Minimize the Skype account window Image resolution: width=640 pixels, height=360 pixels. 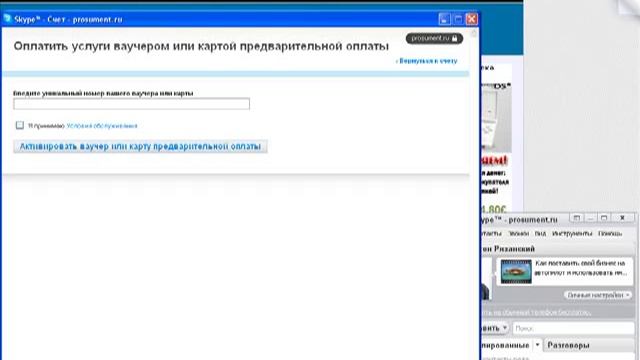(x=444, y=19)
